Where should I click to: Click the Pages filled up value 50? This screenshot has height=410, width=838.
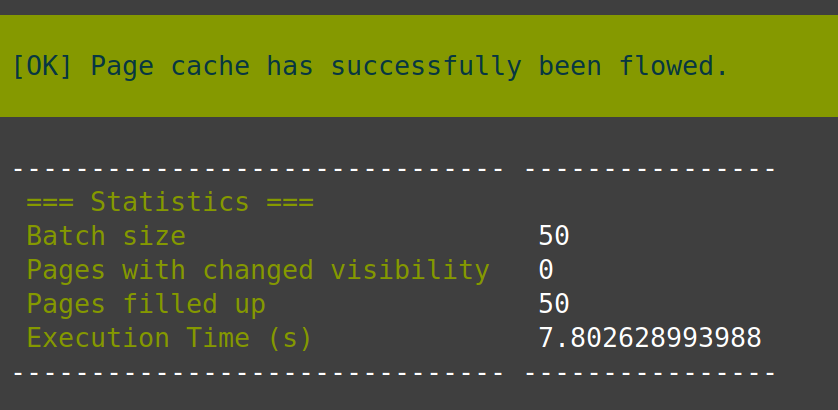tap(554, 304)
